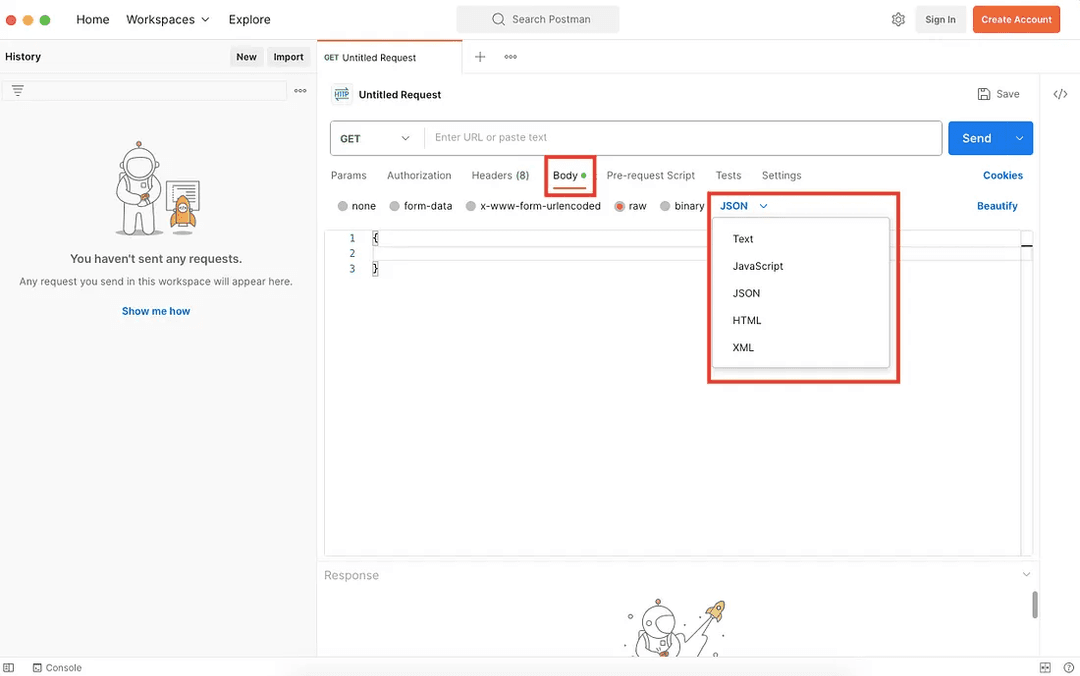Click the History heading
The height and width of the screenshot is (676, 1080).
(x=23, y=57)
